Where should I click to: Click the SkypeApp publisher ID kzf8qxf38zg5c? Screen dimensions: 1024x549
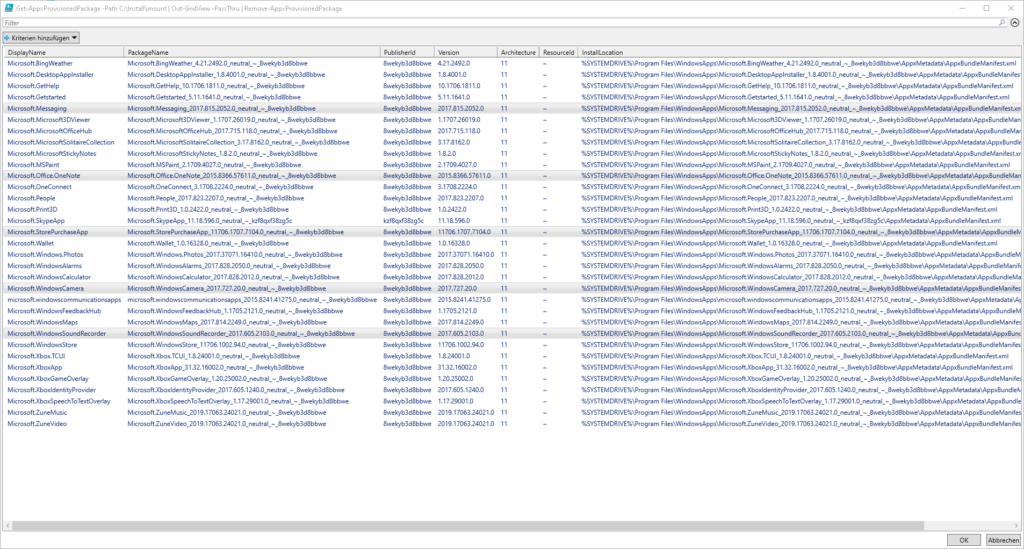click(403, 221)
